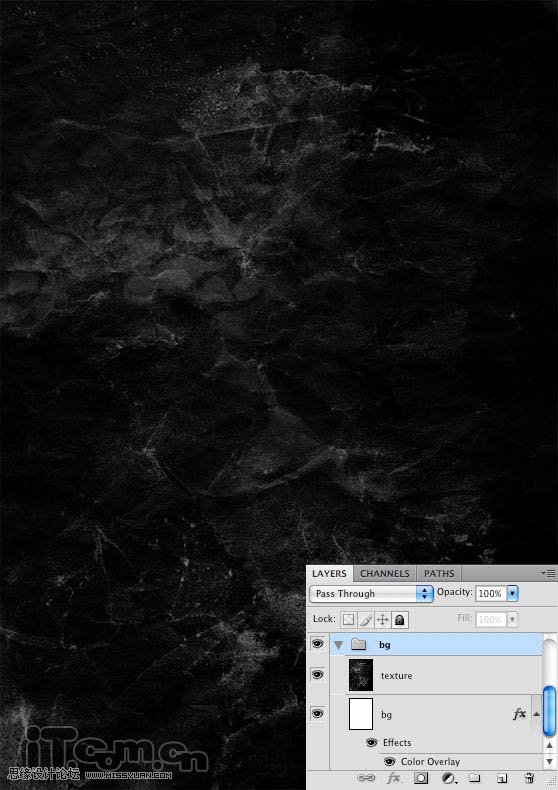
Task: Click the fx badge on bg layer
Action: point(519,713)
